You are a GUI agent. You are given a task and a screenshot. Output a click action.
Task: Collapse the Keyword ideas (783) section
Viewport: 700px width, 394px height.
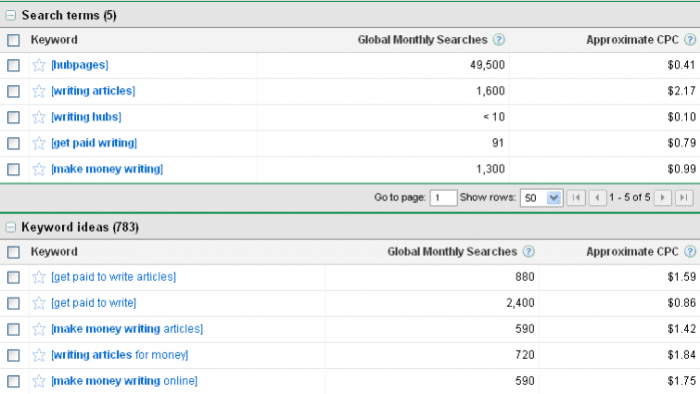tap(10, 228)
